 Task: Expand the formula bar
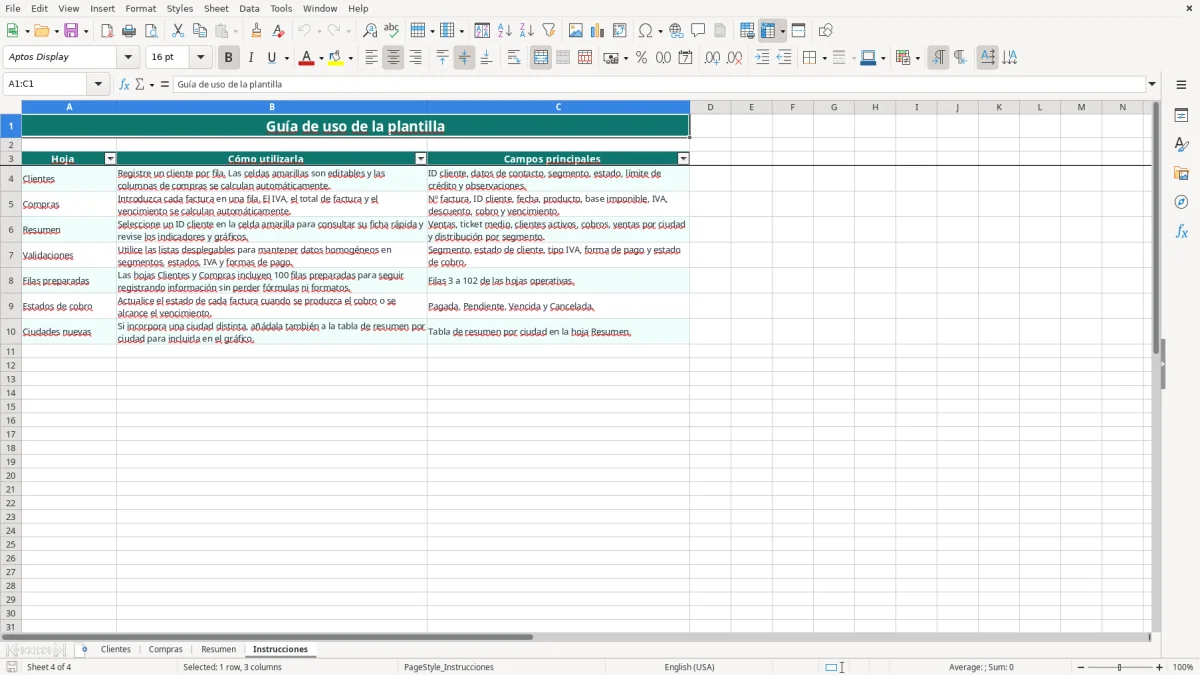[x=1152, y=85]
